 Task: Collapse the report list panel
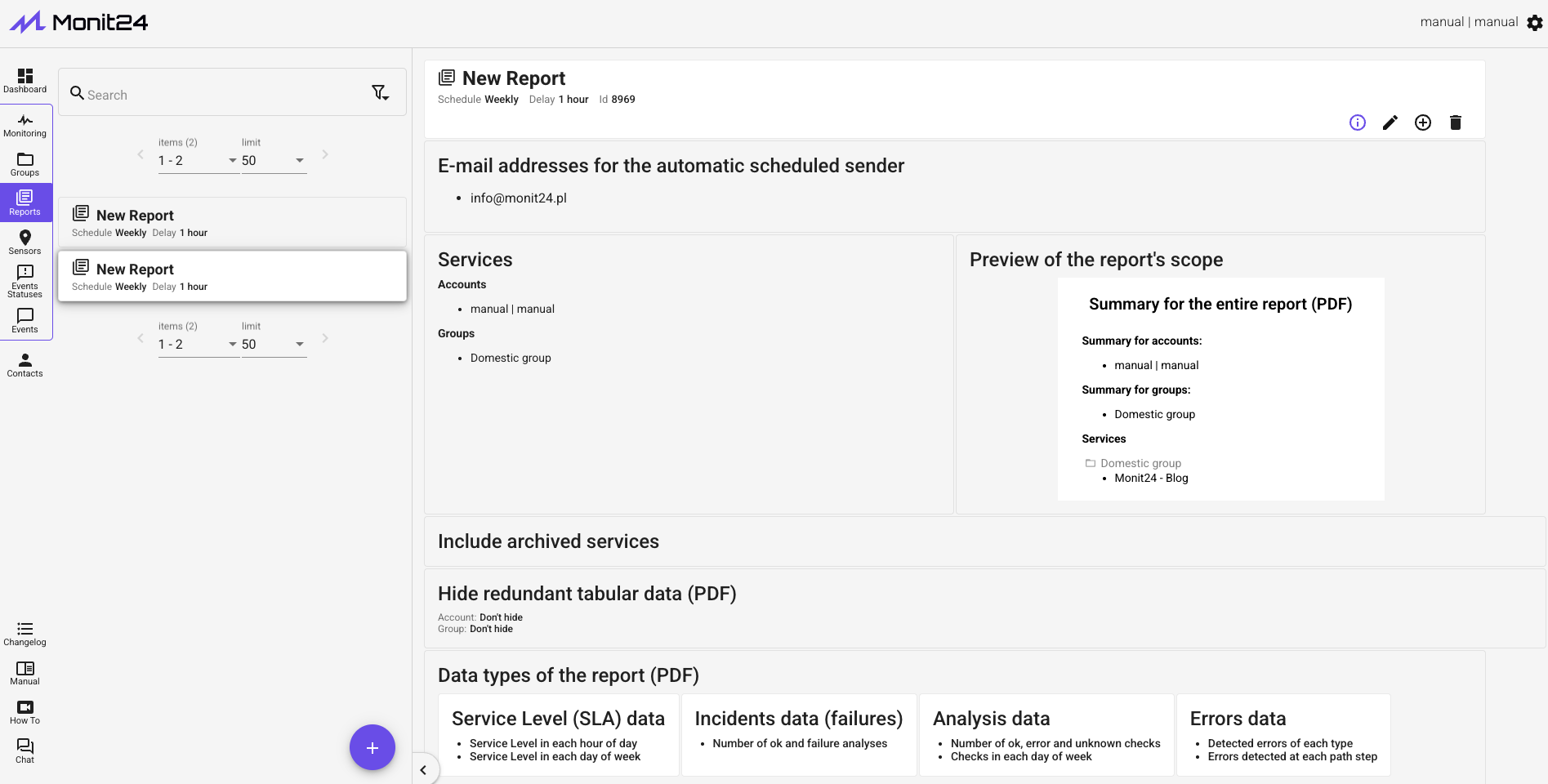coord(423,769)
